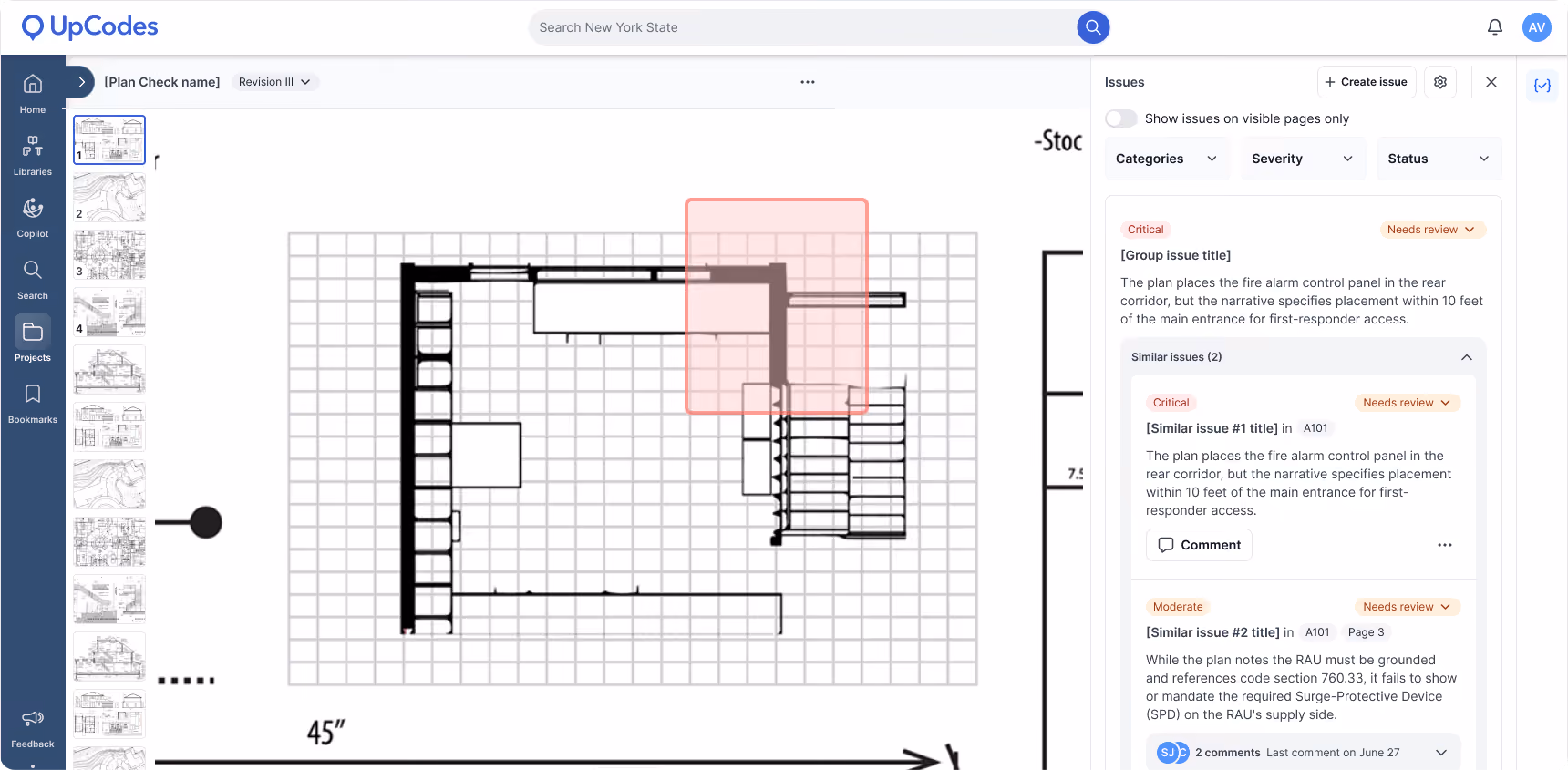Open Home in the sidebar
The height and width of the screenshot is (770, 1568).
click(x=33, y=94)
